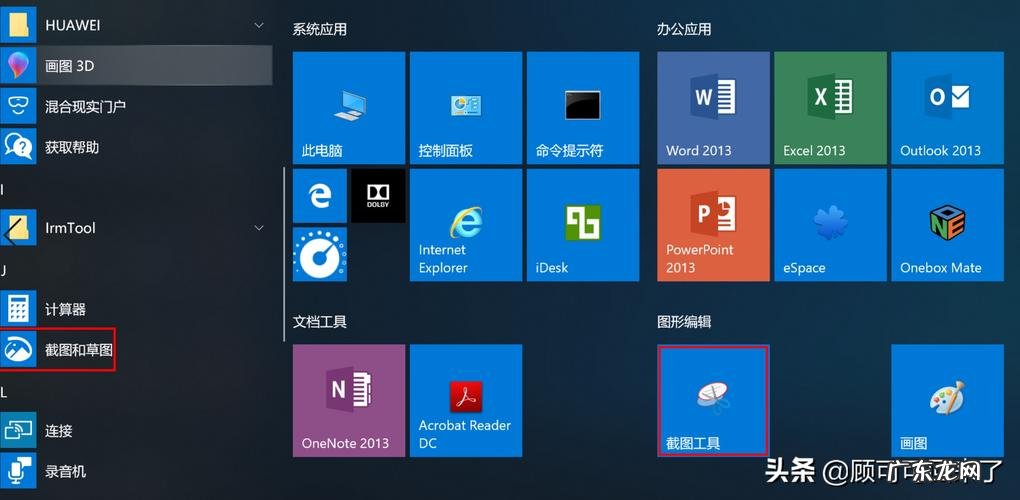
Task: Click the 系统应用 group title
Action: click(x=319, y=29)
